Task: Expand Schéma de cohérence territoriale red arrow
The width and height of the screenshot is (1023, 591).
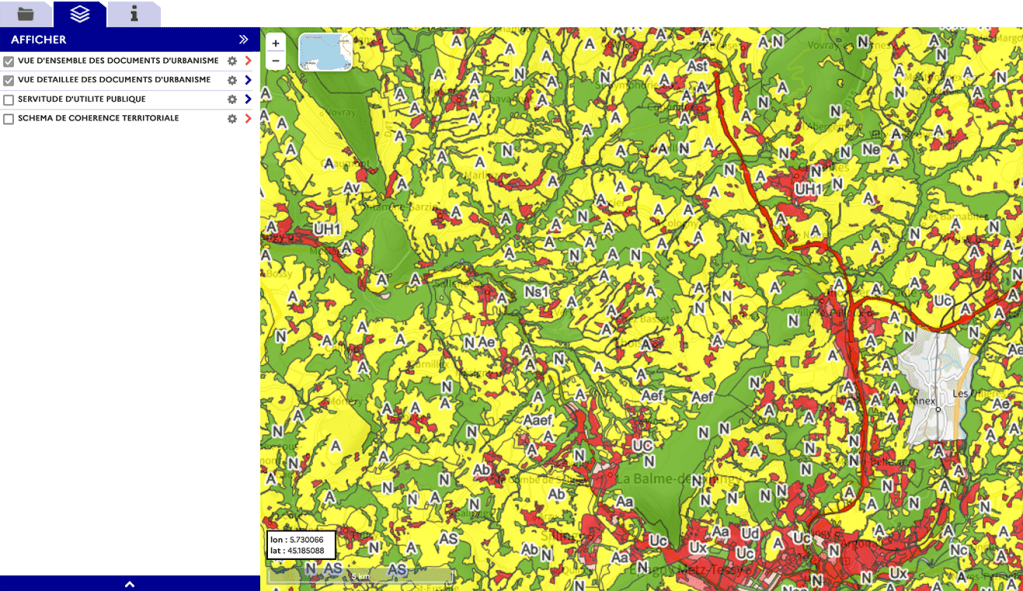Action: (x=248, y=119)
